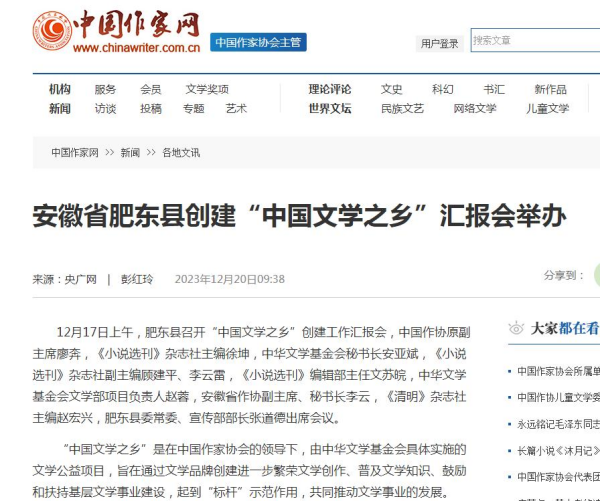600x501 pixels.
Task: Open the 理论评论 section
Action: (x=330, y=89)
